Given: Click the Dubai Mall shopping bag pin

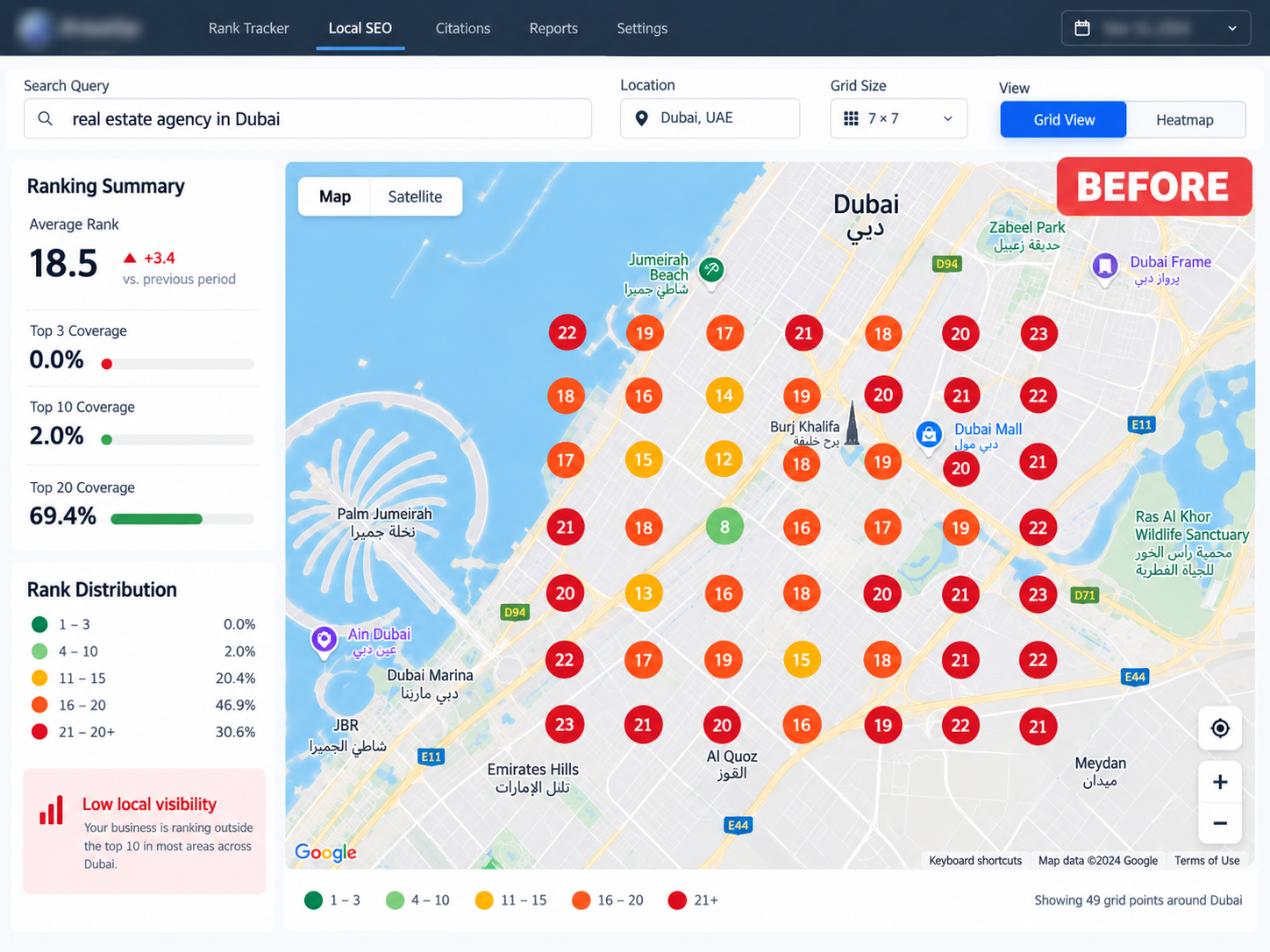Looking at the screenshot, I should pyautogui.click(x=929, y=436).
